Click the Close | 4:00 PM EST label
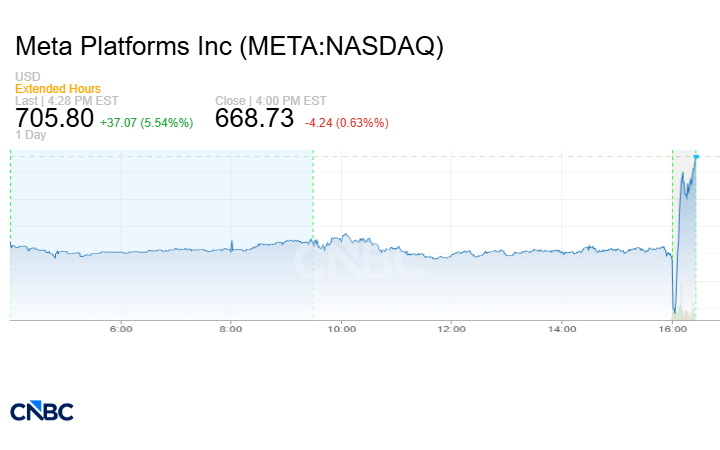The image size is (720, 450). (x=271, y=100)
